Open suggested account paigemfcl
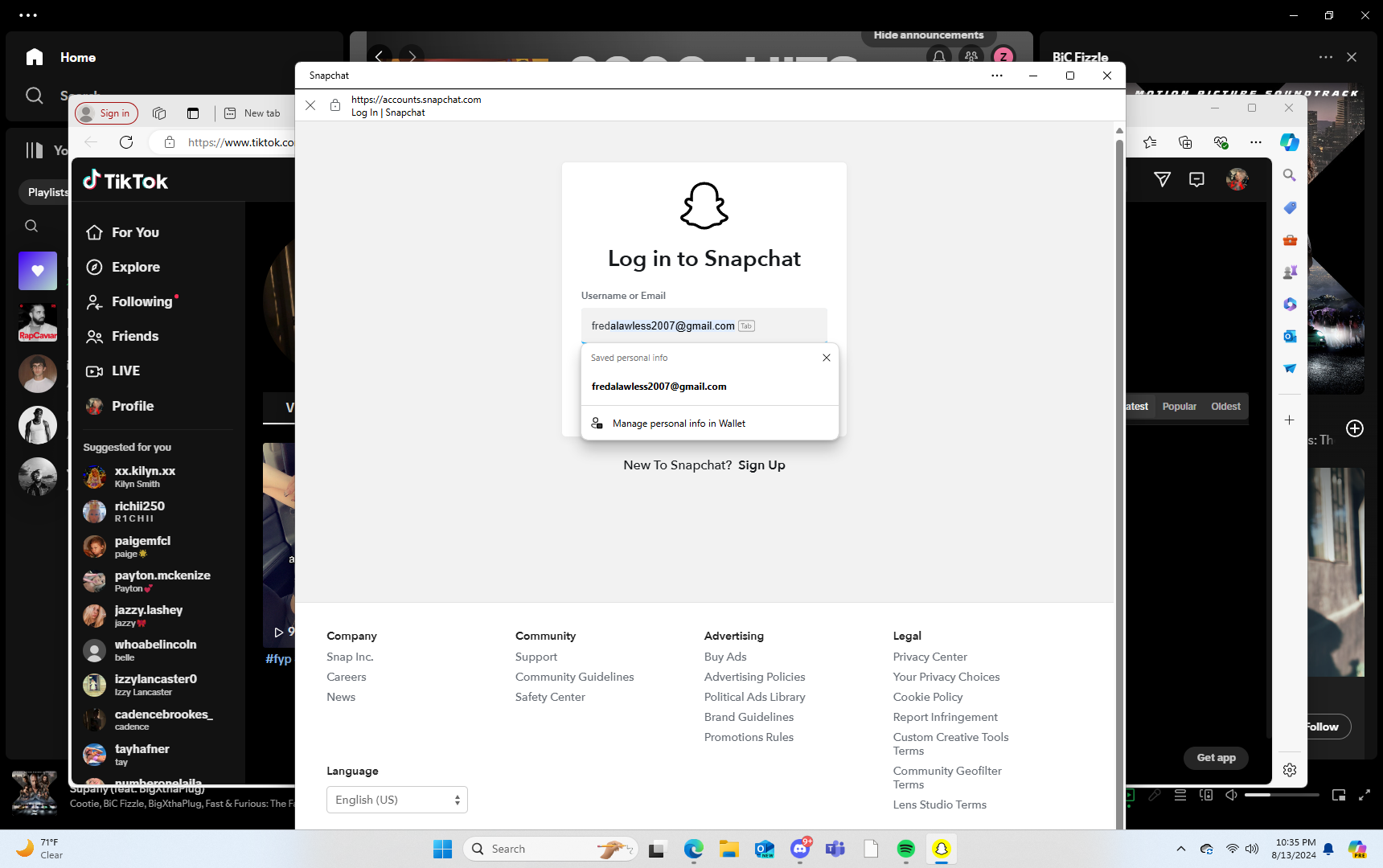The image size is (1383, 868). click(127, 547)
